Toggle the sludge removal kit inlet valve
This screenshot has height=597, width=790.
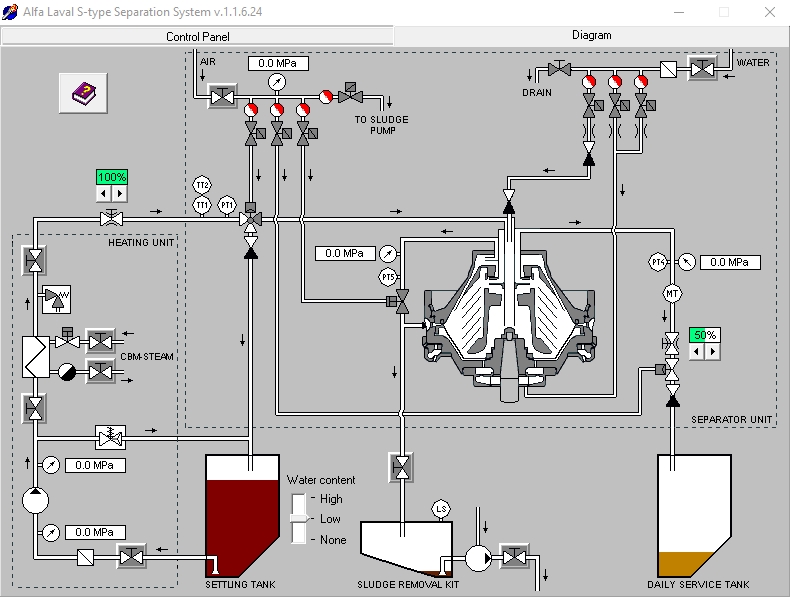[402, 468]
